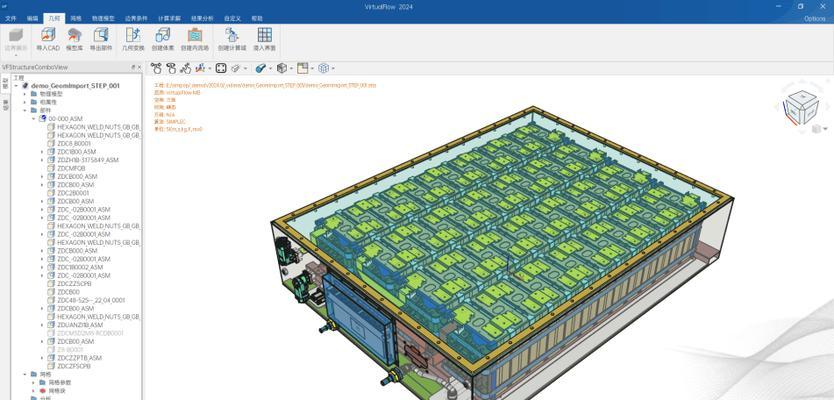Click the coordinate axes icon in view toolbar
This screenshot has width=834, height=400.
pos(200,68)
